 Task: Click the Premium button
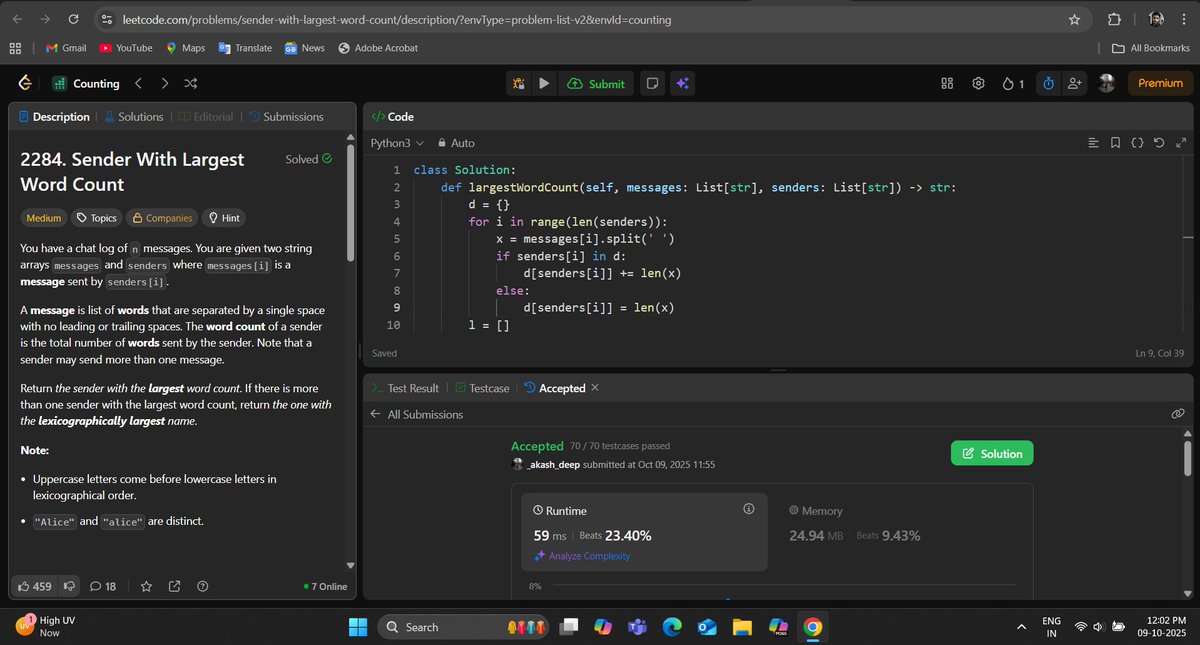1160,84
